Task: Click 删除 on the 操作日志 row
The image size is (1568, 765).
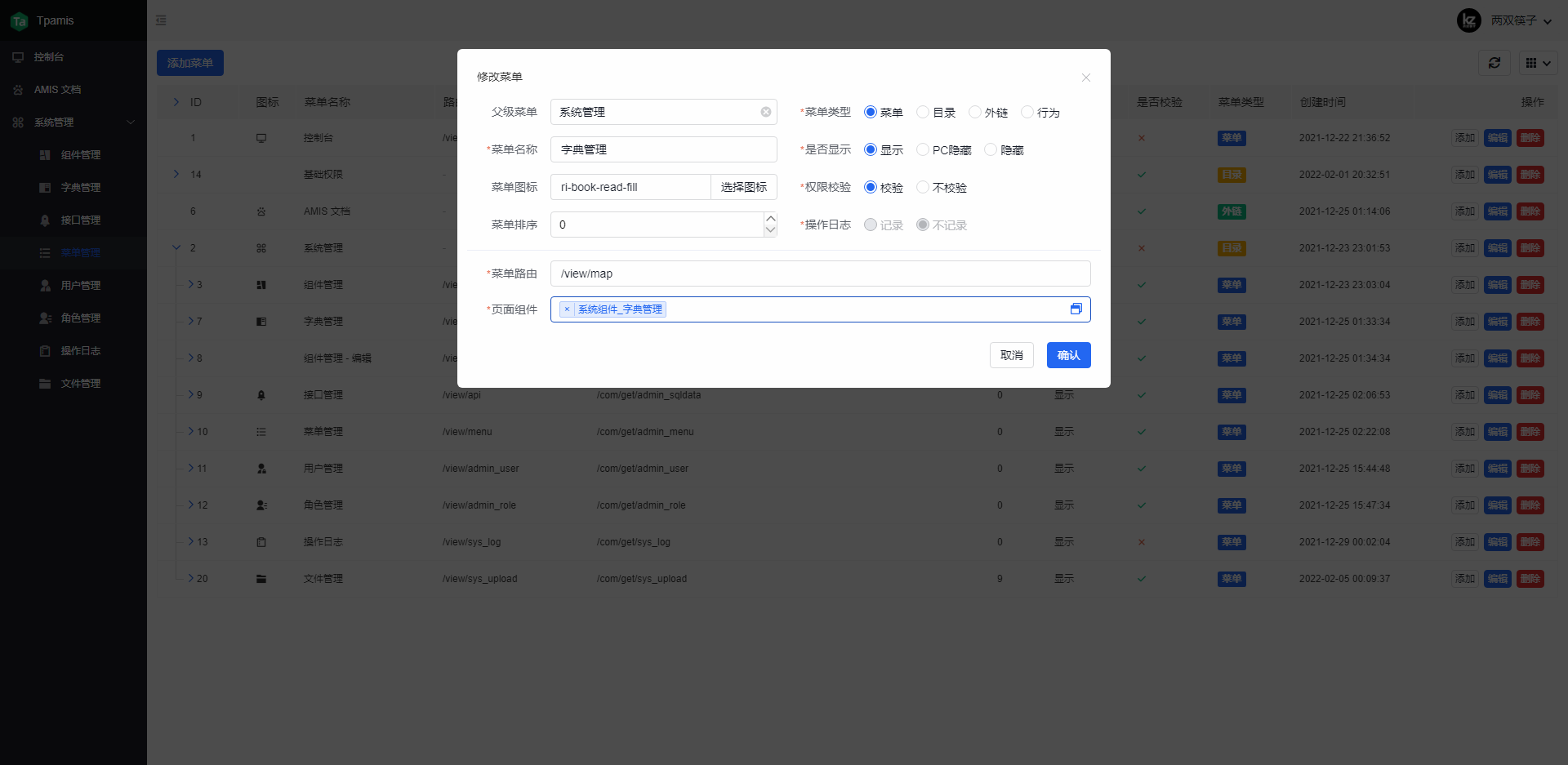Action: (x=1530, y=542)
